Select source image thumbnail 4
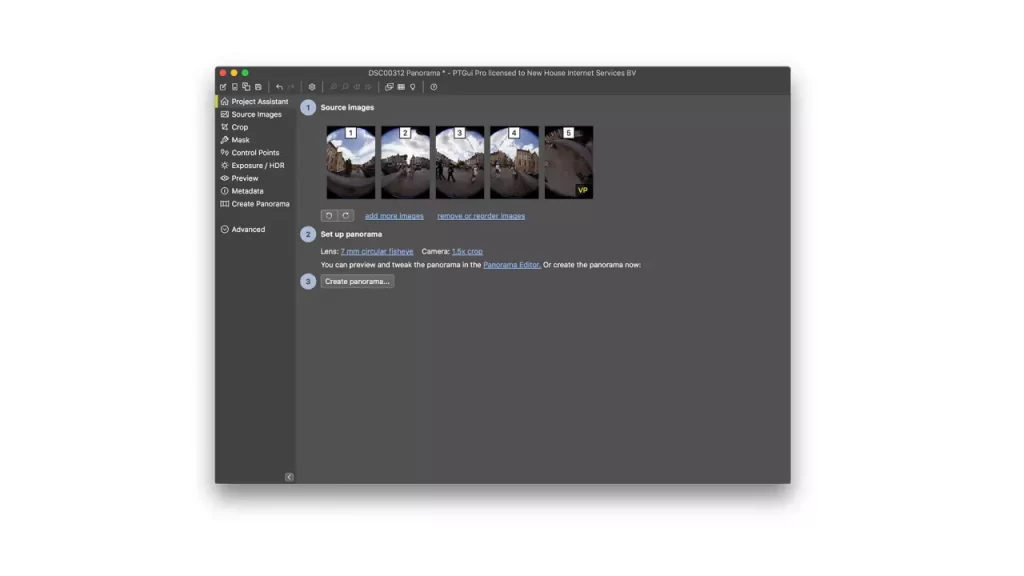 pyautogui.click(x=515, y=163)
